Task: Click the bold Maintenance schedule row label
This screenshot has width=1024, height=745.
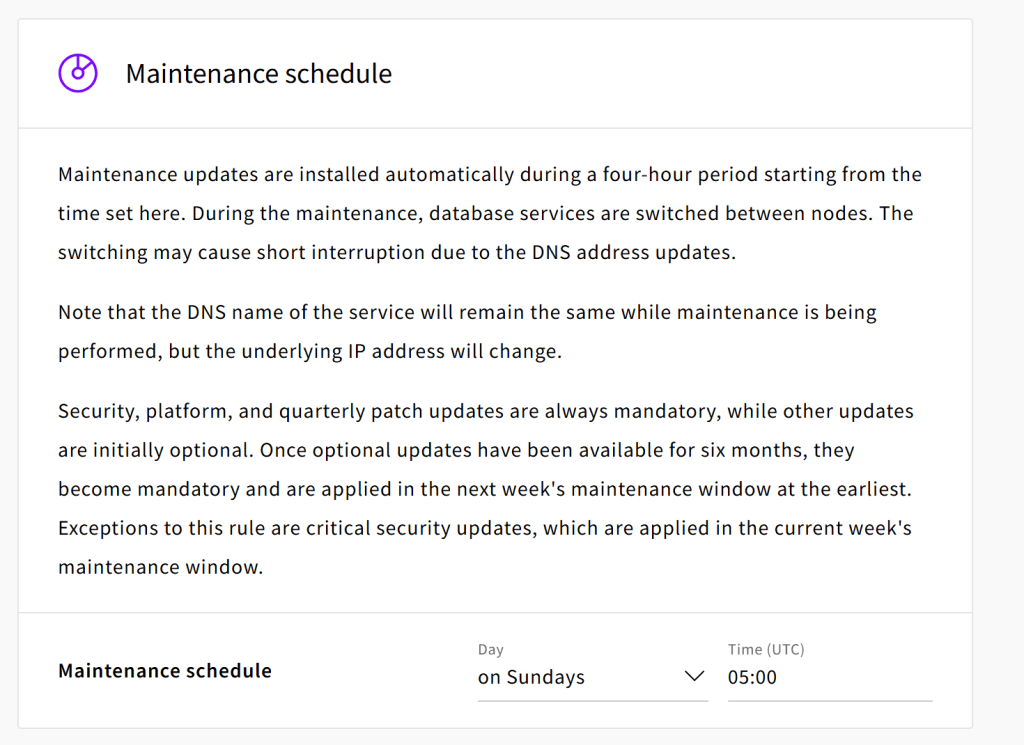Action: [165, 671]
